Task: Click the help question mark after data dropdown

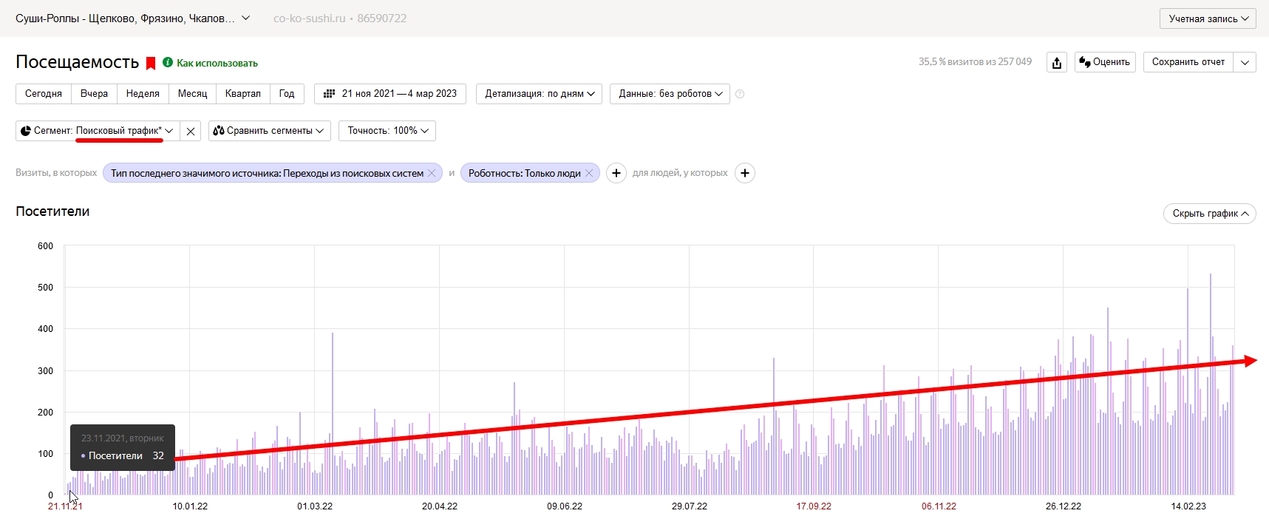Action: [x=740, y=94]
